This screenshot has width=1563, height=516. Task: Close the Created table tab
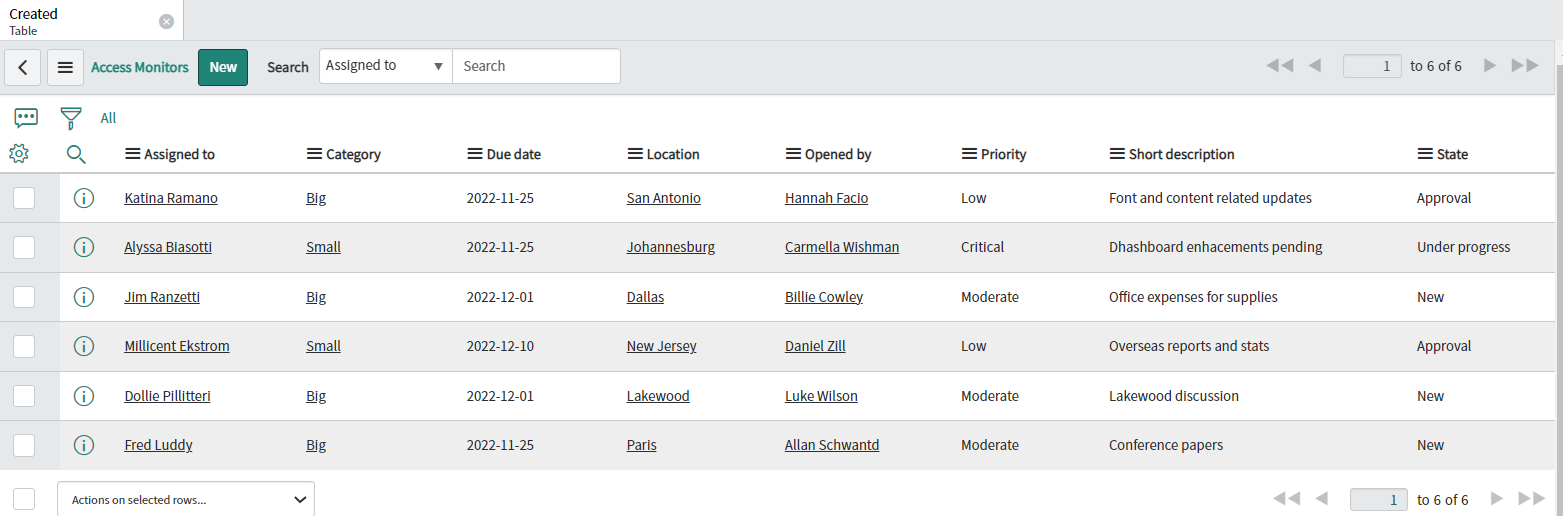click(166, 21)
